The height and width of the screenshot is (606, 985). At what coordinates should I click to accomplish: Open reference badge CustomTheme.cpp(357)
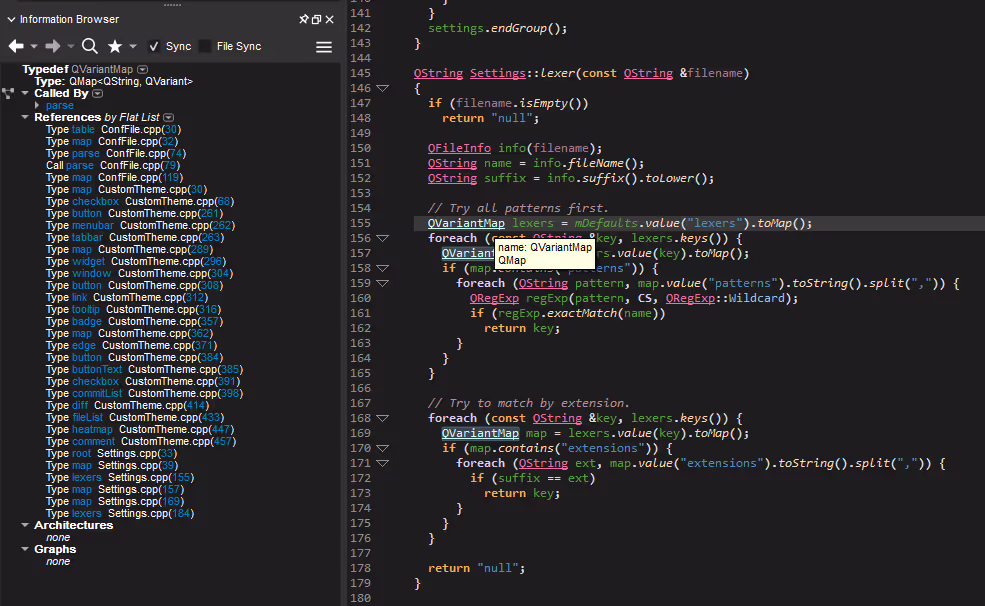134,322
